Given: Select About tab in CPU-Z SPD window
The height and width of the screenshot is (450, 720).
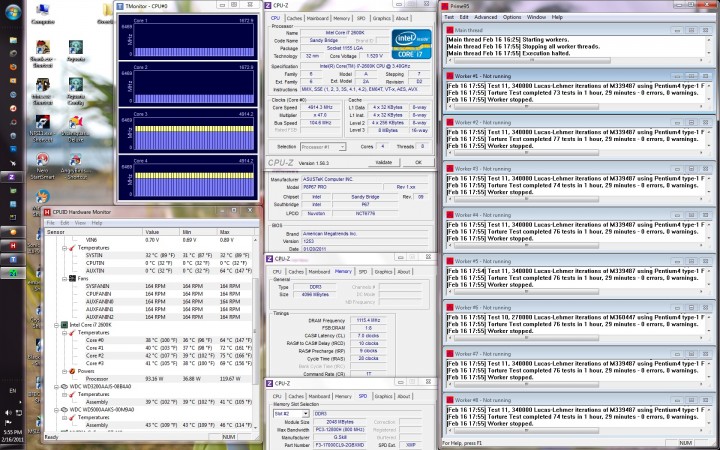Looking at the screenshot, I should pyautogui.click(x=404, y=396).
